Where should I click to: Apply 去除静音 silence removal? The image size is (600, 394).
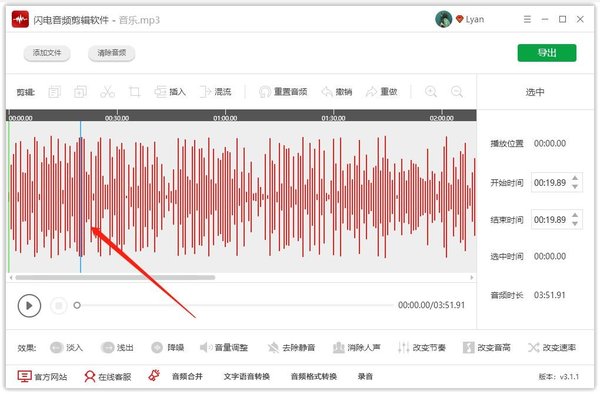[x=292, y=347]
